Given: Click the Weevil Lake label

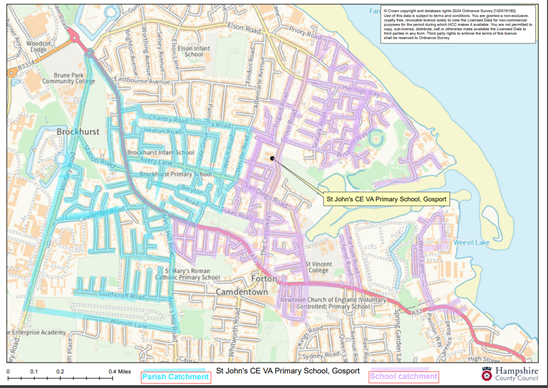Looking at the screenshot, I should 471,242.
